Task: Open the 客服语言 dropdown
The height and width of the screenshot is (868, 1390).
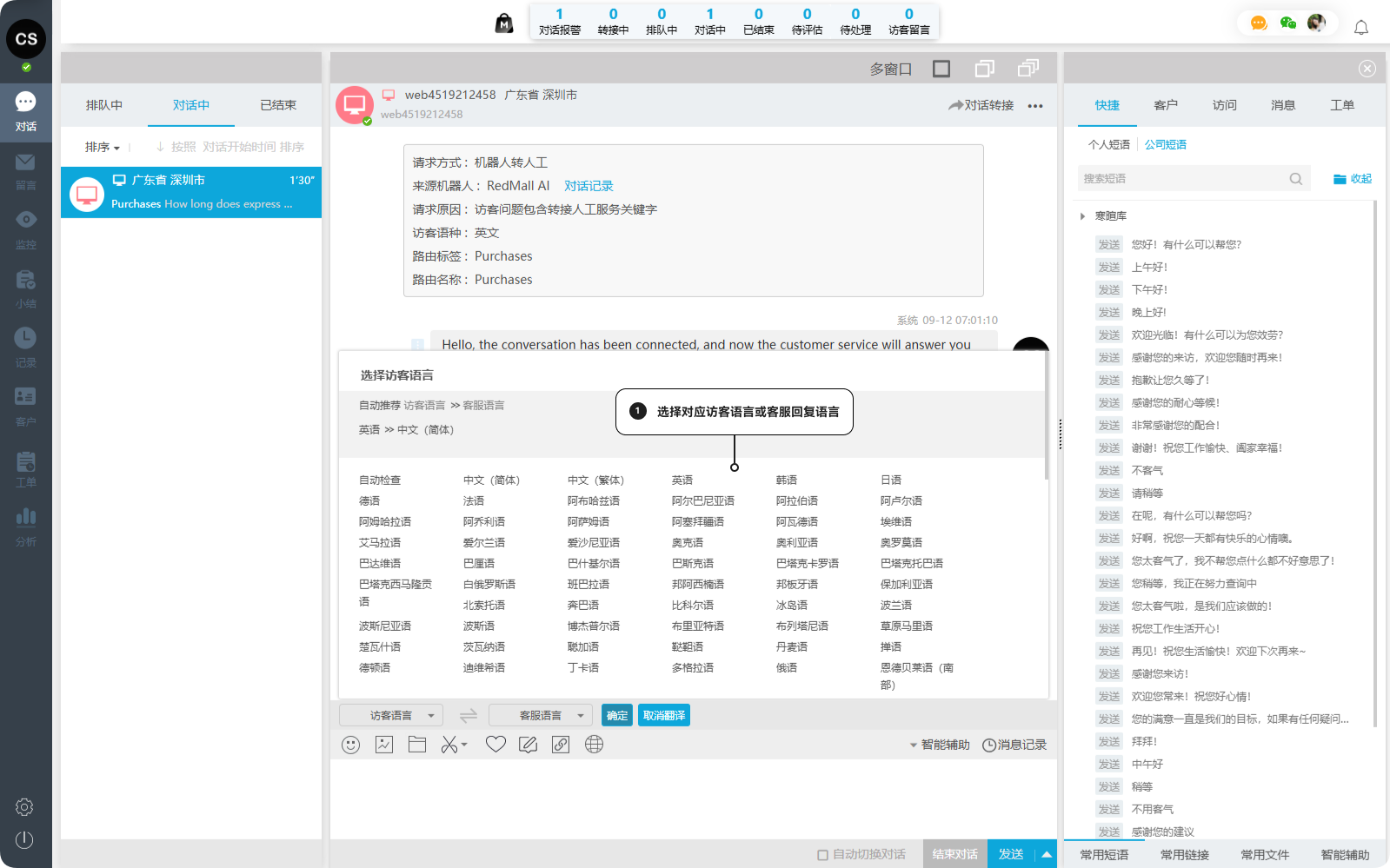Action: [x=541, y=716]
